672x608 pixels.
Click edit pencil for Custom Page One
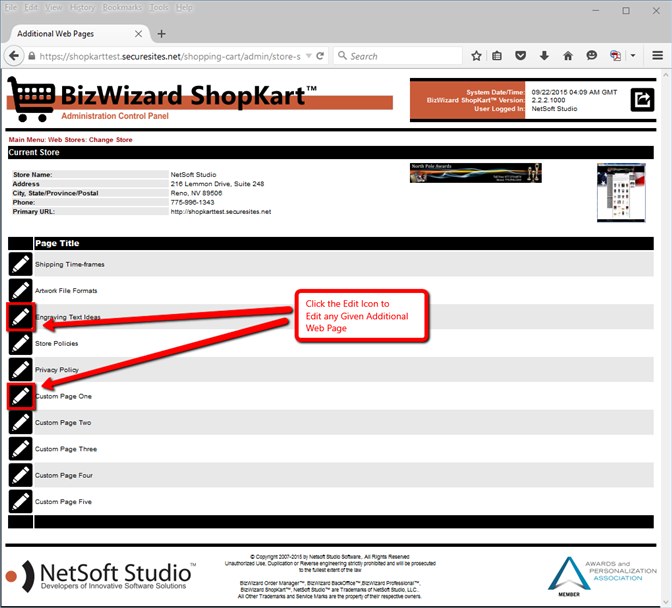tap(21, 396)
